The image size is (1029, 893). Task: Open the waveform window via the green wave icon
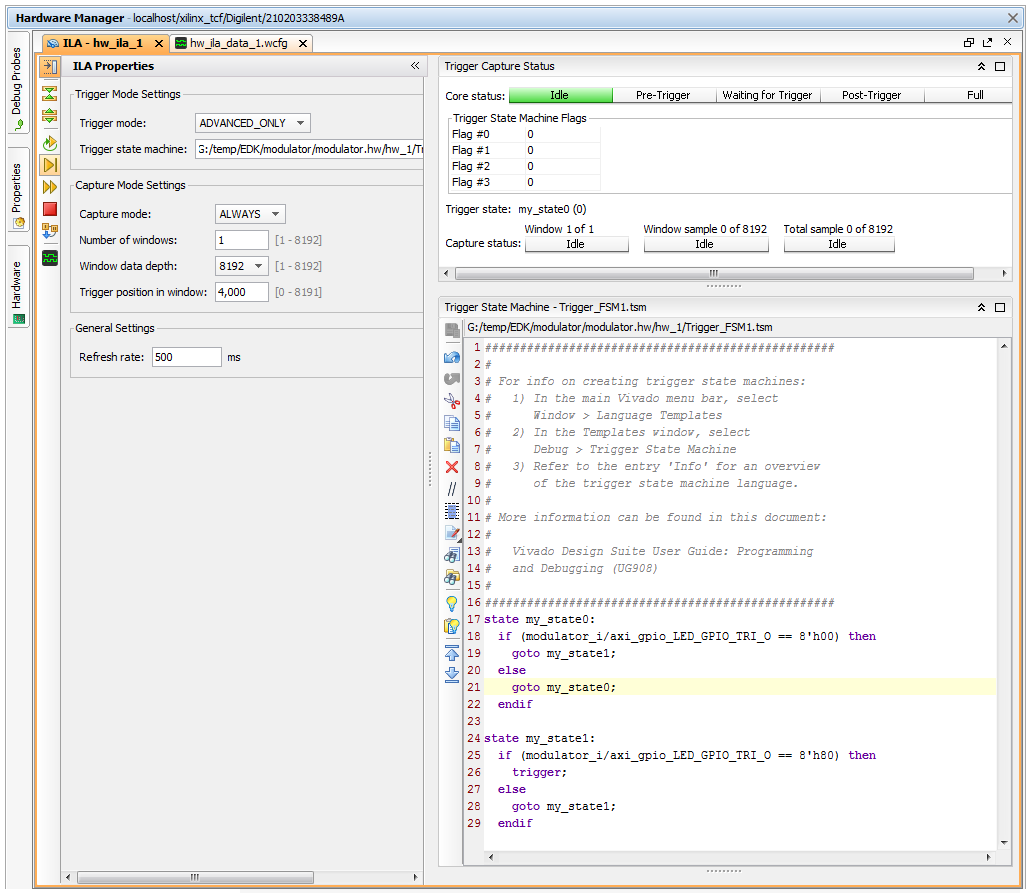[50, 258]
